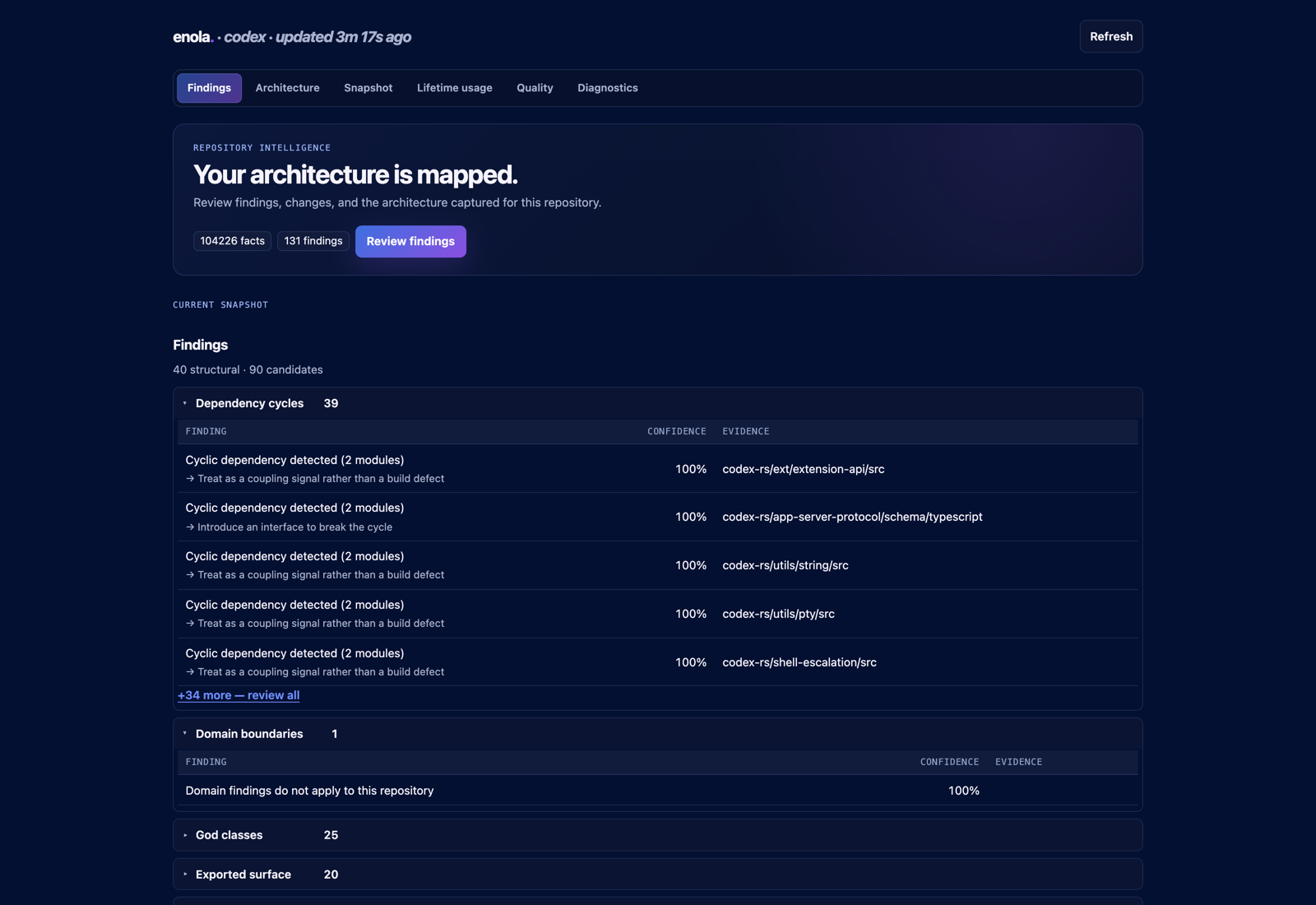This screenshot has height=905, width=1316.
Task: Click the 25 count beside God classes
Action: (x=331, y=835)
